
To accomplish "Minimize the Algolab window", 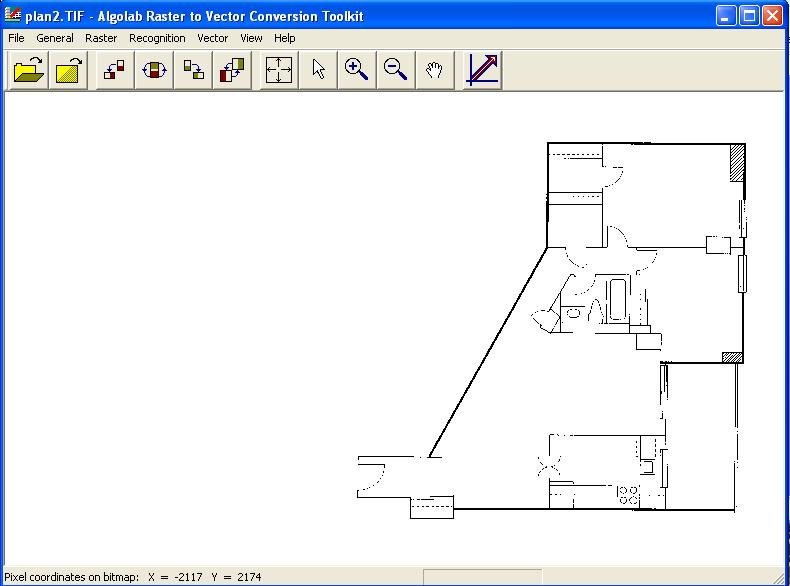I will point(726,16).
